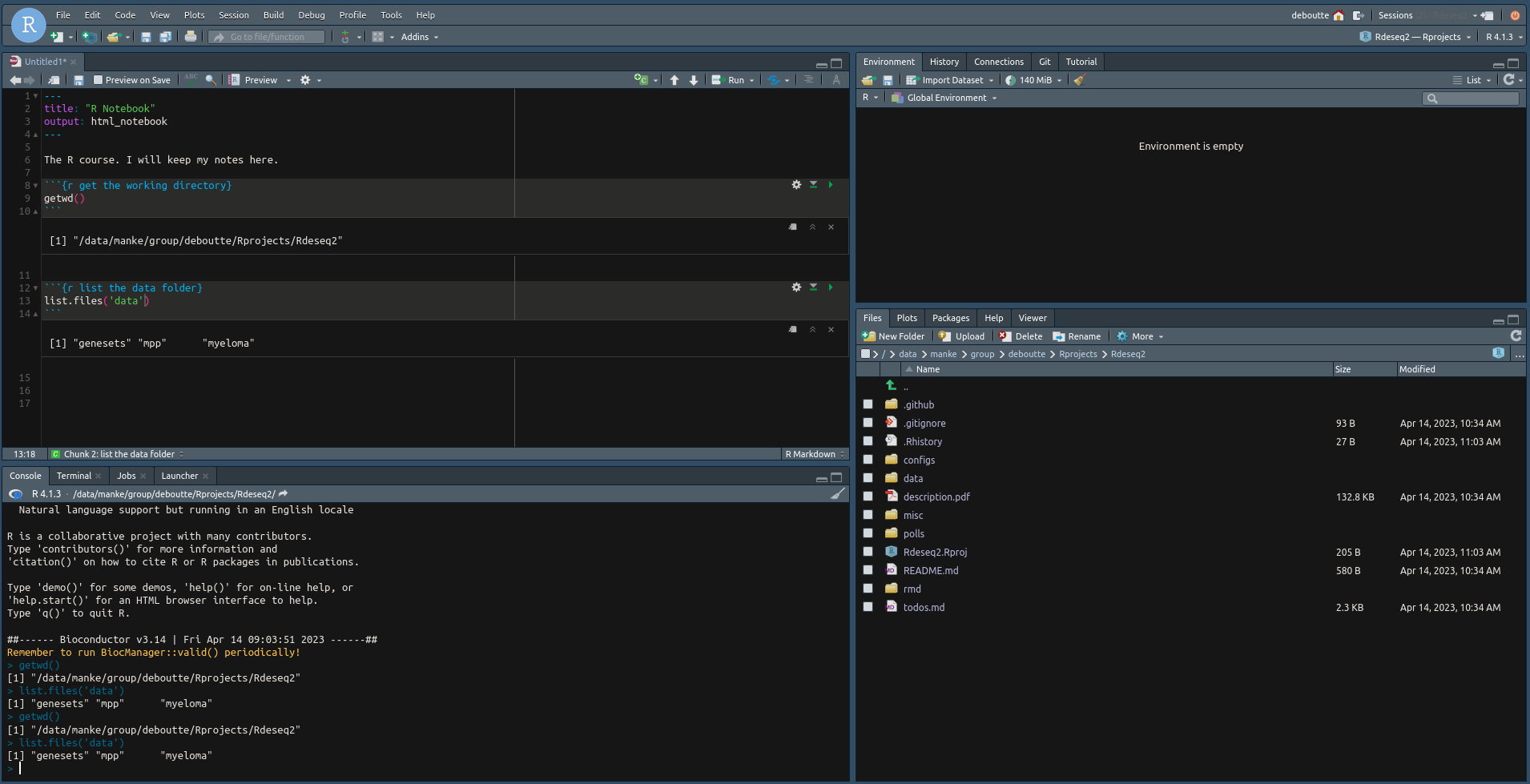Tick the description.pdf checkbox
The image size is (1530, 784).
tap(868, 497)
